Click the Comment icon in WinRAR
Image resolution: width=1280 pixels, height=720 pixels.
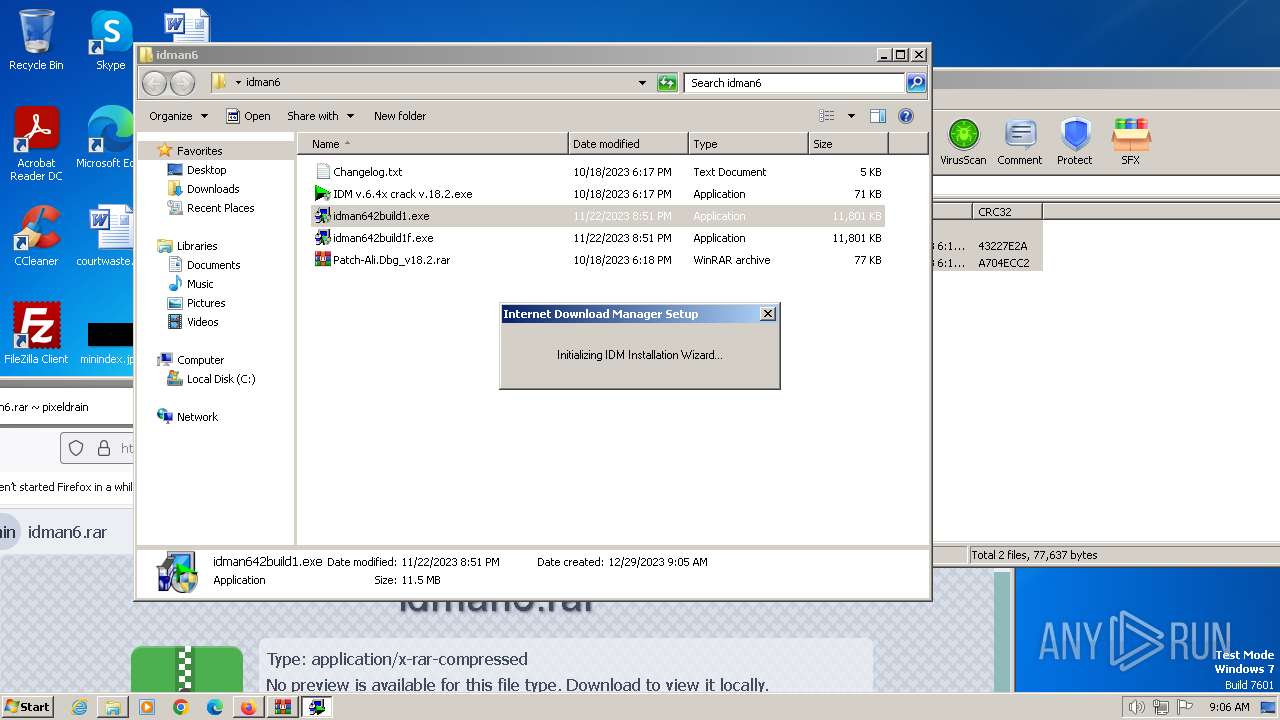coord(1019,141)
